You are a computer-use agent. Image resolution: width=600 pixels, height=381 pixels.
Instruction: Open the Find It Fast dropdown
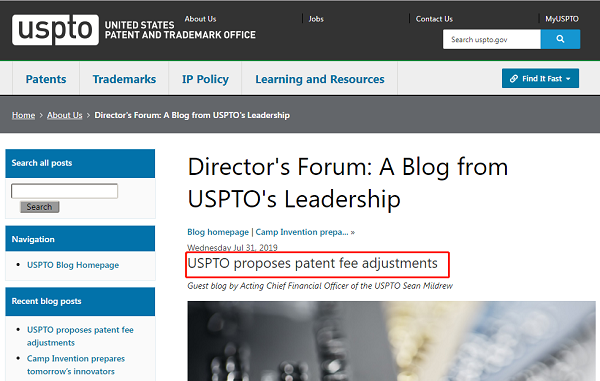point(540,78)
